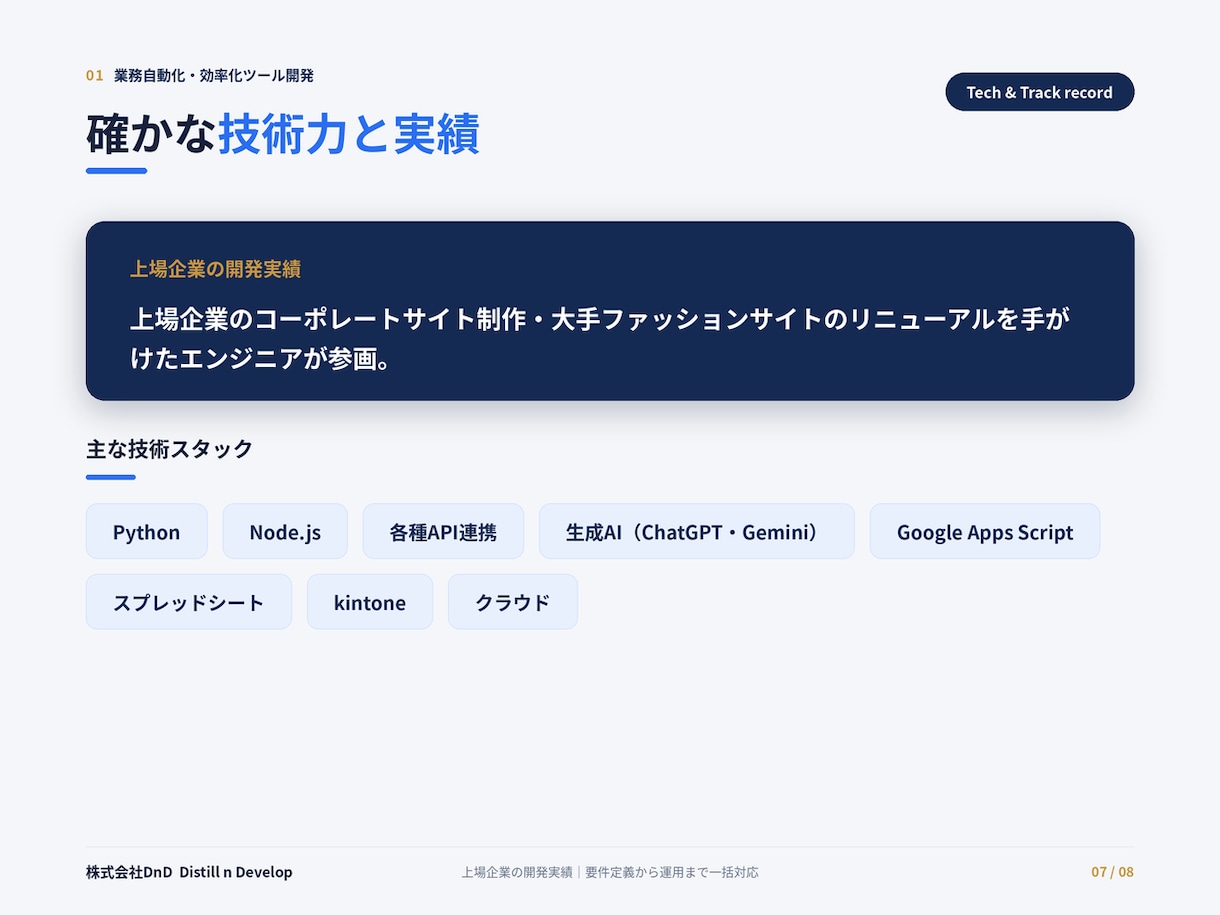The height and width of the screenshot is (915, 1220).
Task: Click the footer 株式会社DnD Distill n Develop
Action: tap(189, 872)
